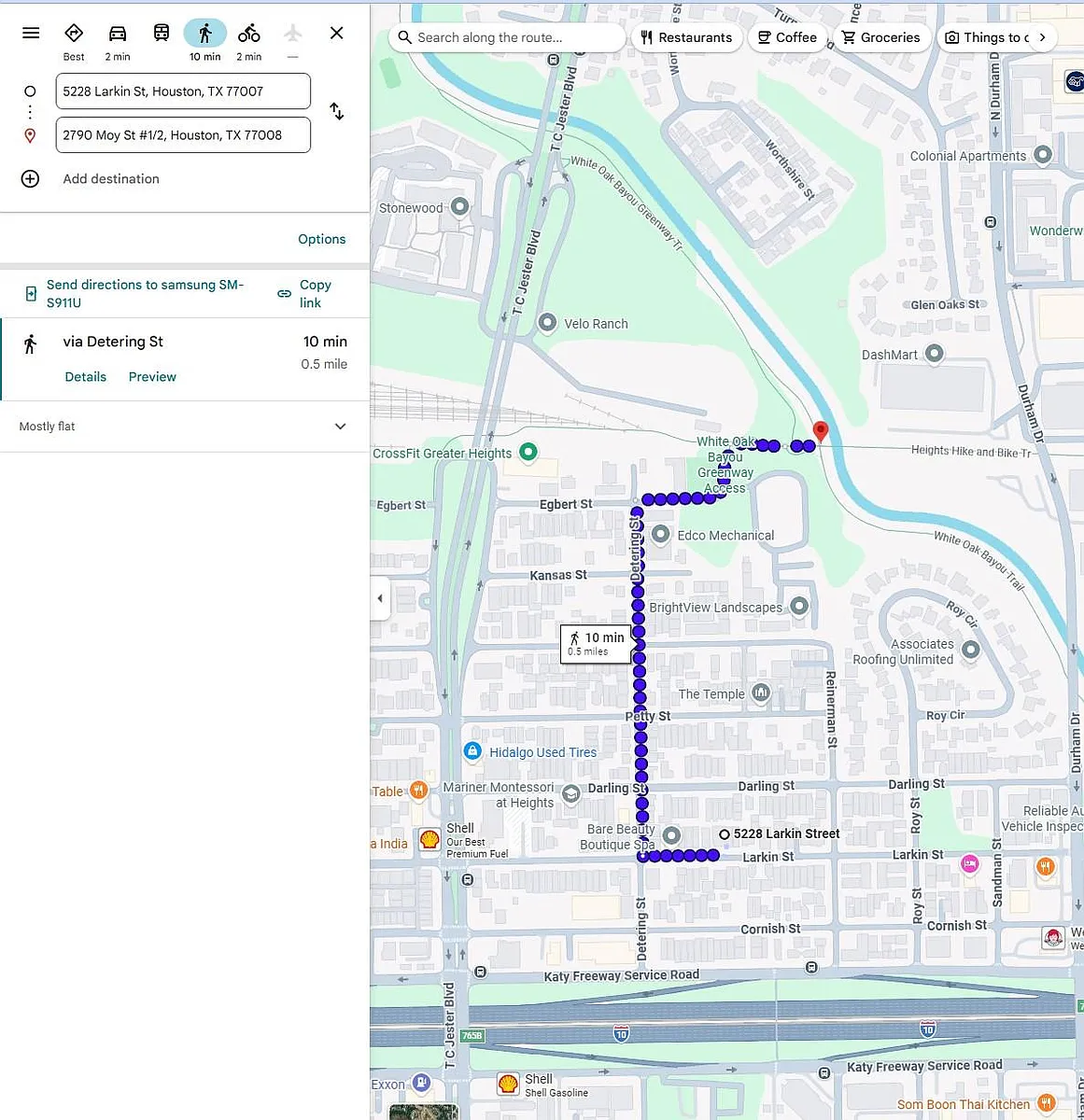Open the hamburger main menu
The image size is (1084, 1120).
tap(31, 33)
